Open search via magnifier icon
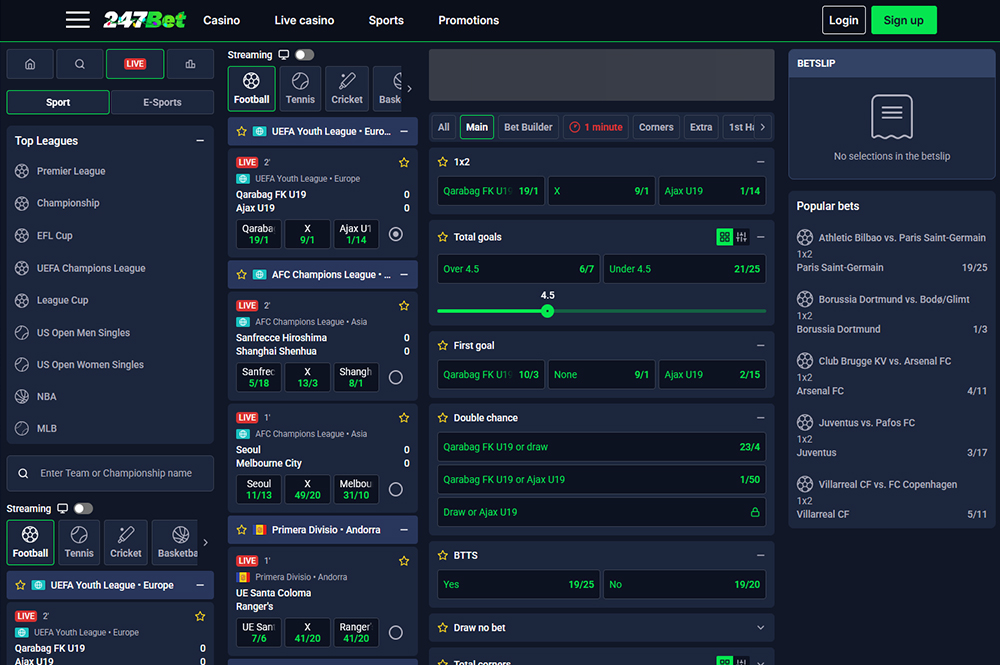Viewport: 1000px width, 665px height. click(x=80, y=64)
